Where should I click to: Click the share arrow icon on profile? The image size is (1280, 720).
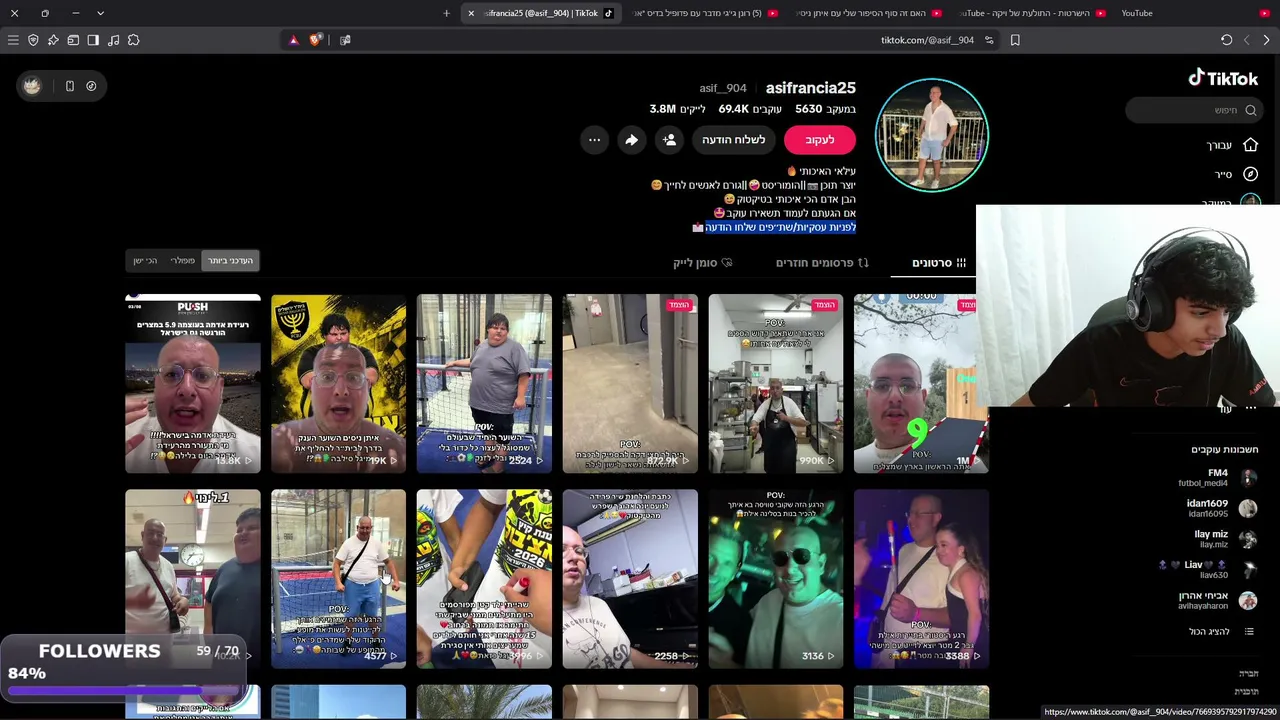pyautogui.click(x=631, y=140)
